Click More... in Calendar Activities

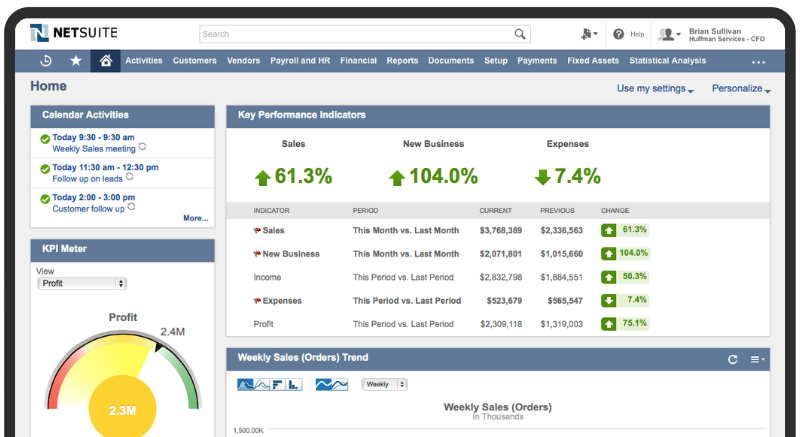(195, 218)
